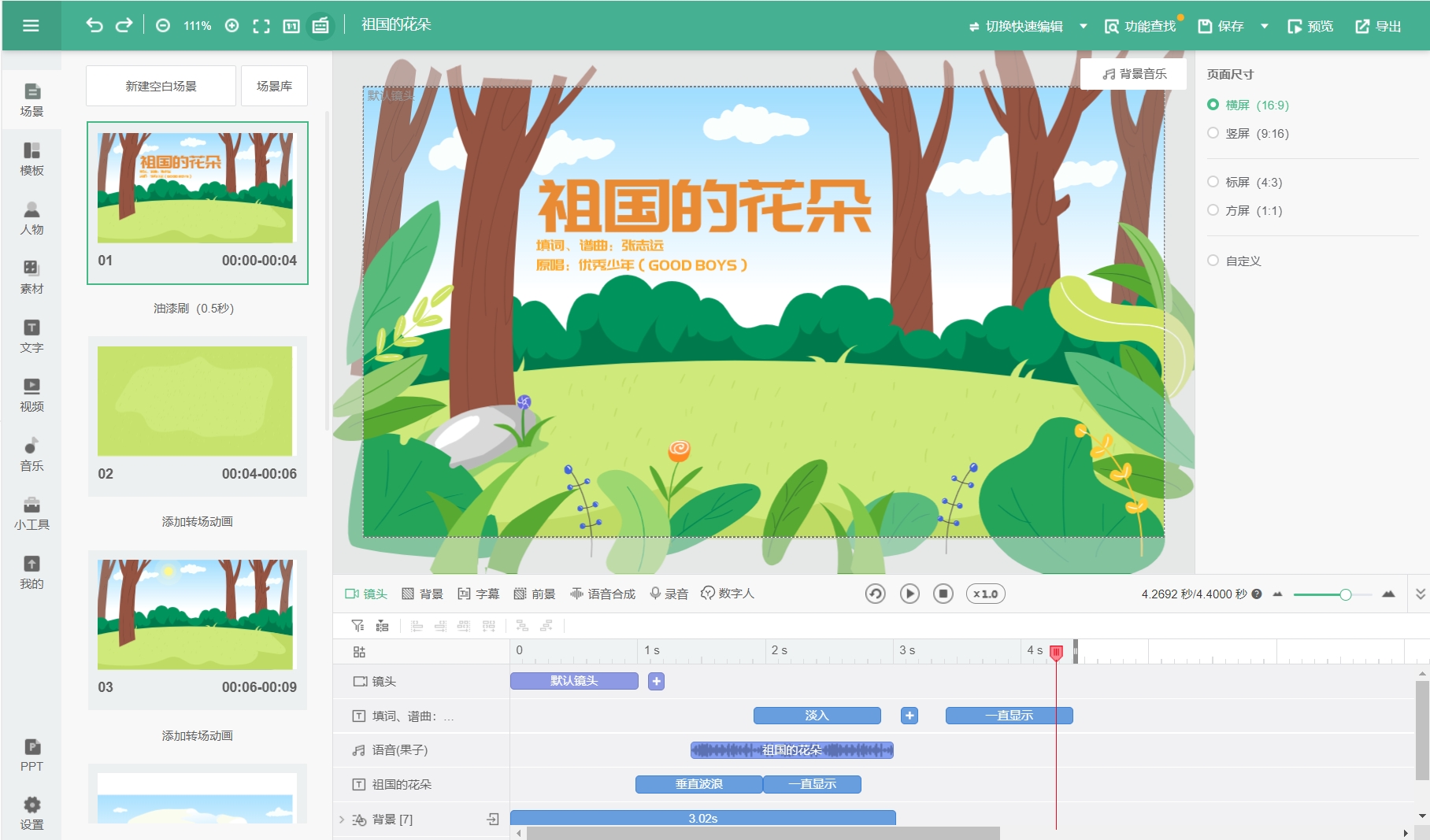Select square 方屏 (1:1) page size

(x=1245, y=210)
